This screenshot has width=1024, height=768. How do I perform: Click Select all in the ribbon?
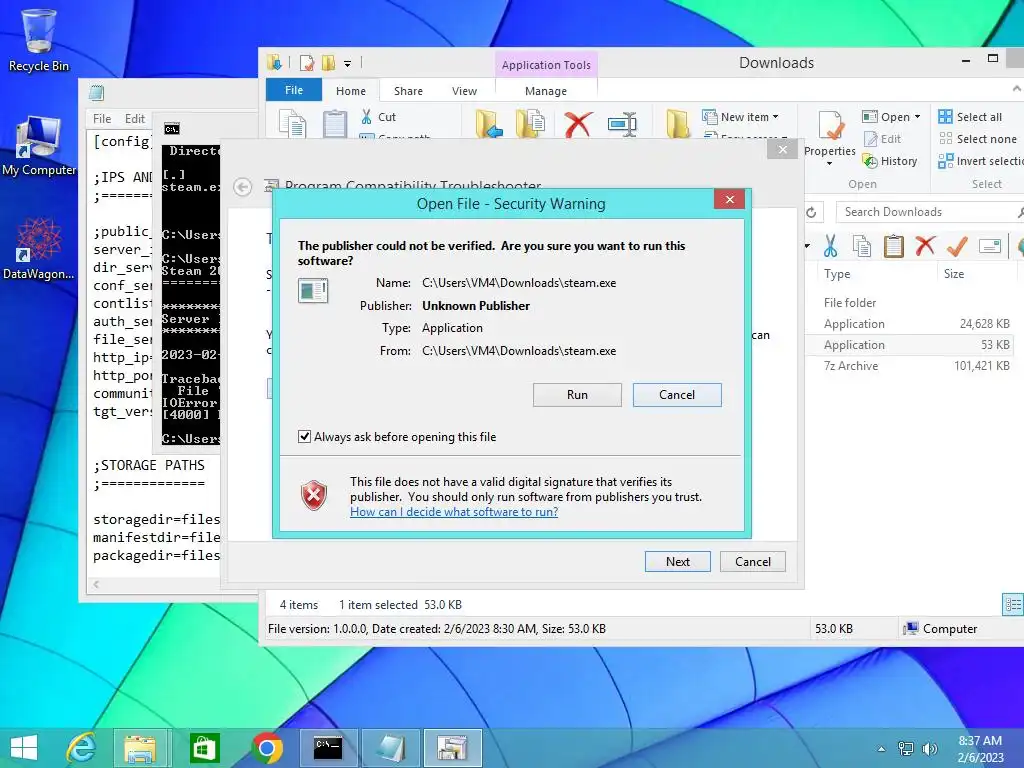970,117
